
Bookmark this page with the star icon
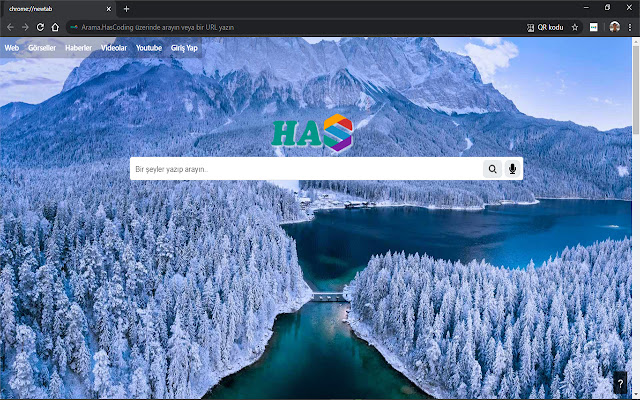pyautogui.click(x=575, y=27)
